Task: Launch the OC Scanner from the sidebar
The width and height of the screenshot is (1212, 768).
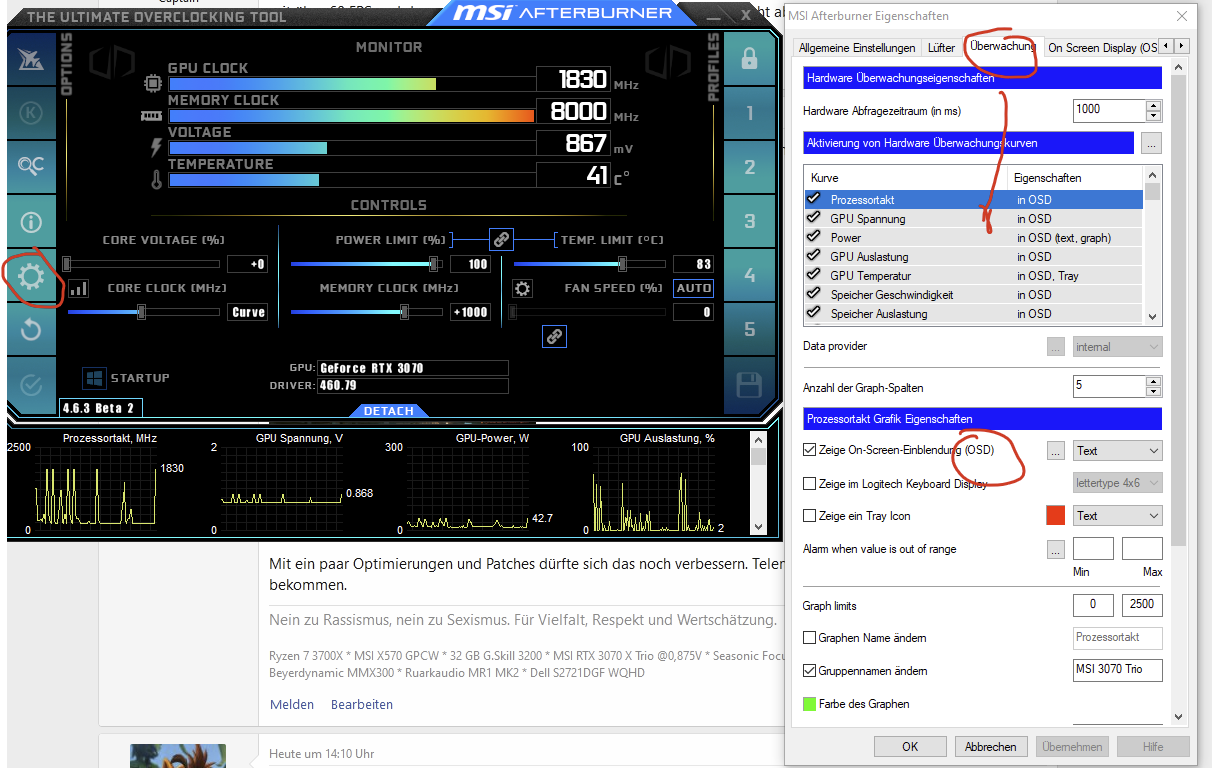Action: pyautogui.click(x=31, y=167)
